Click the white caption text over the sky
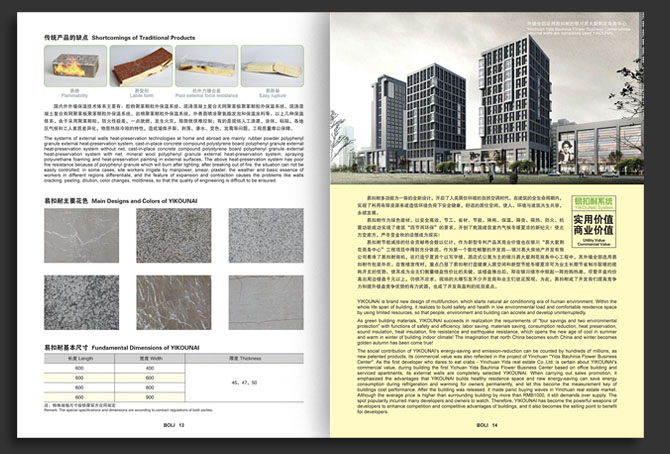This screenshot has height=454, width=670. tap(579, 28)
